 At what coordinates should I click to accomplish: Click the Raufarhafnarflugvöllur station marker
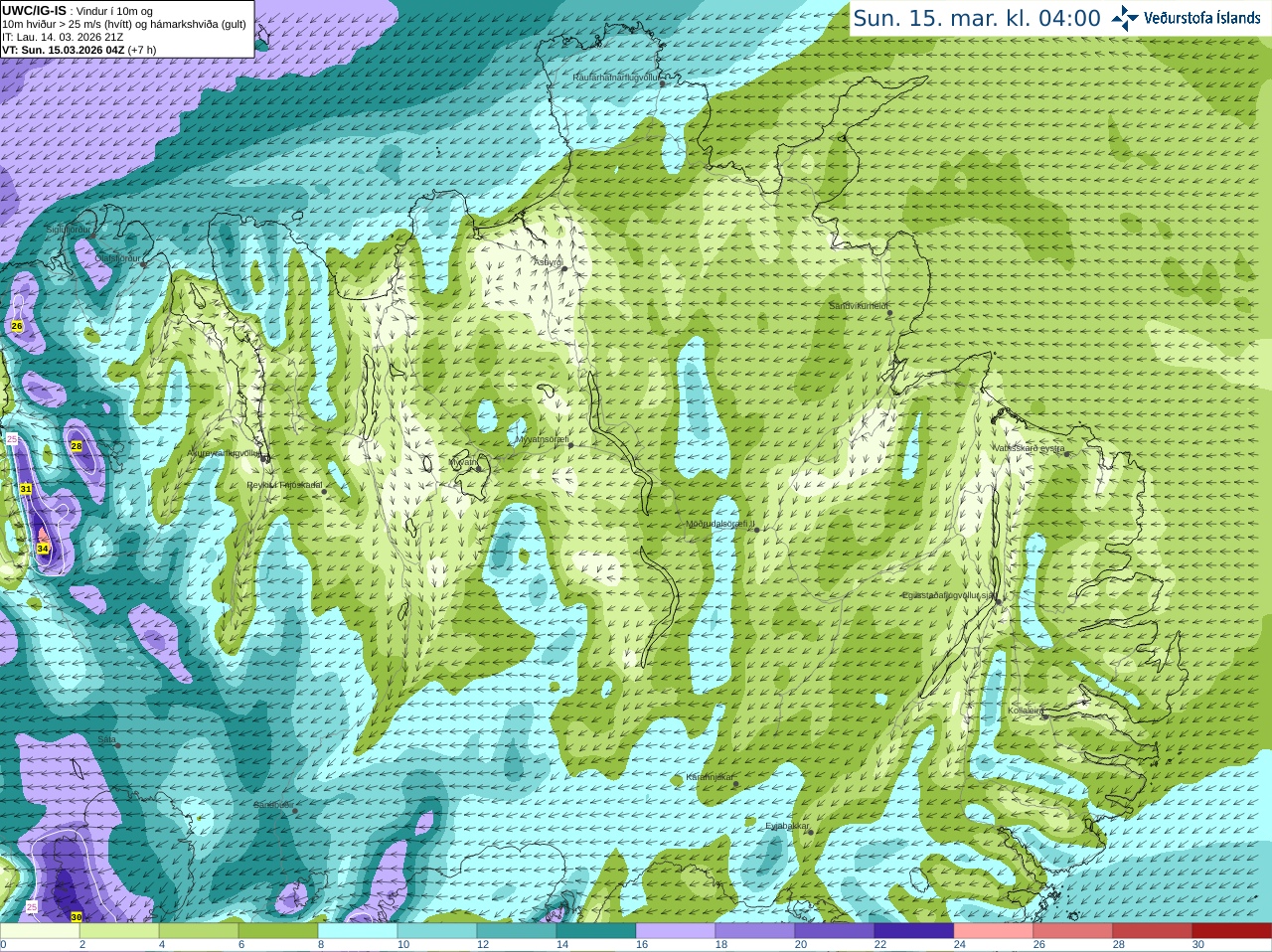(x=663, y=83)
